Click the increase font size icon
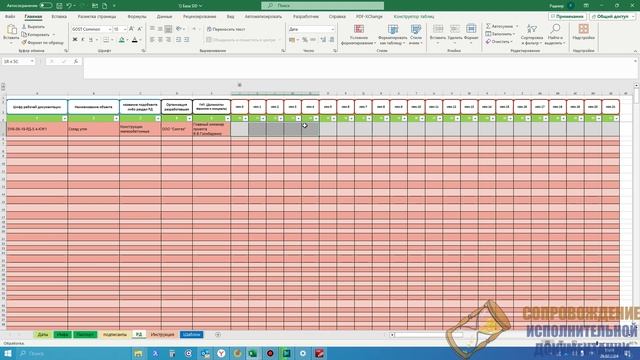 [x=131, y=29]
